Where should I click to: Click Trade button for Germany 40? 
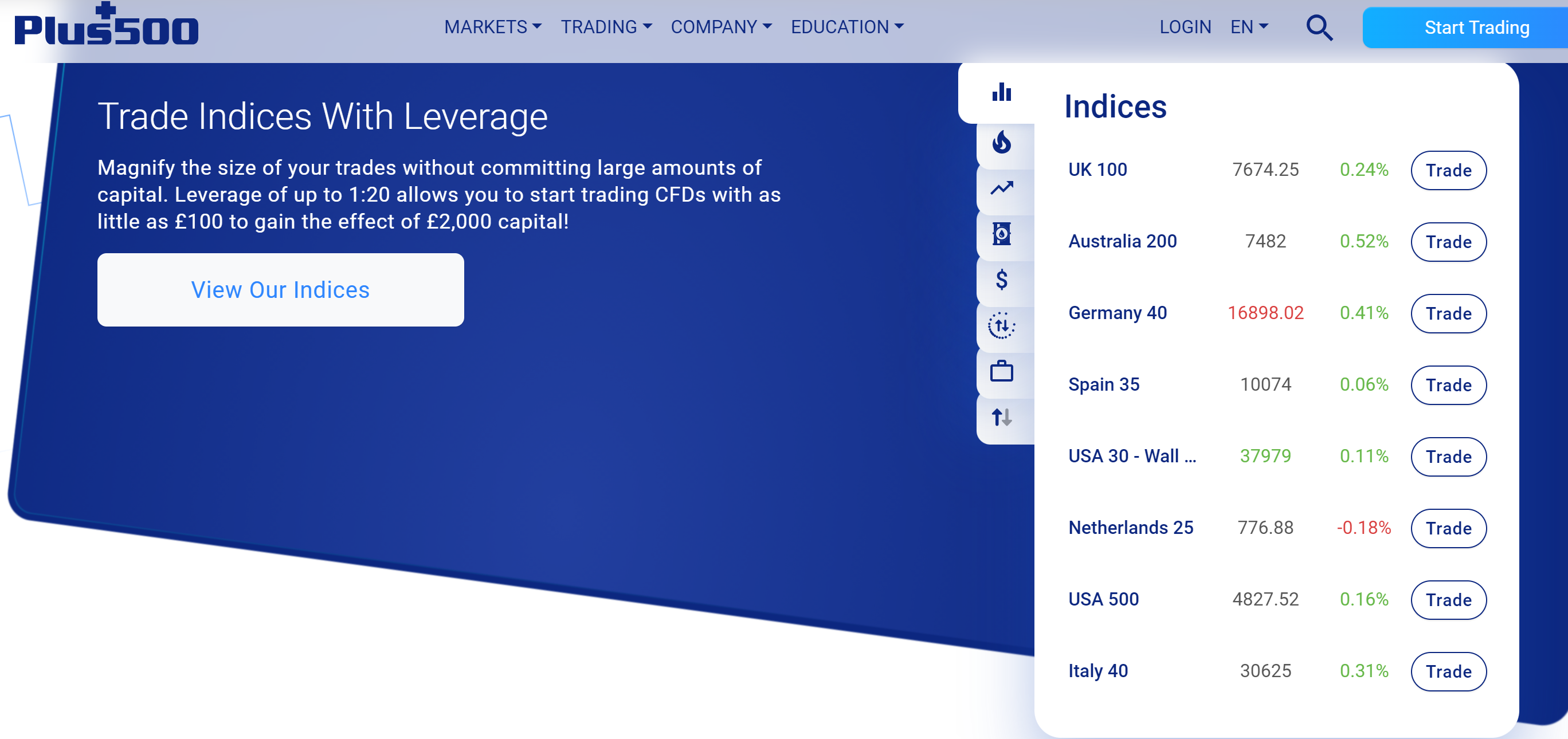1449,313
